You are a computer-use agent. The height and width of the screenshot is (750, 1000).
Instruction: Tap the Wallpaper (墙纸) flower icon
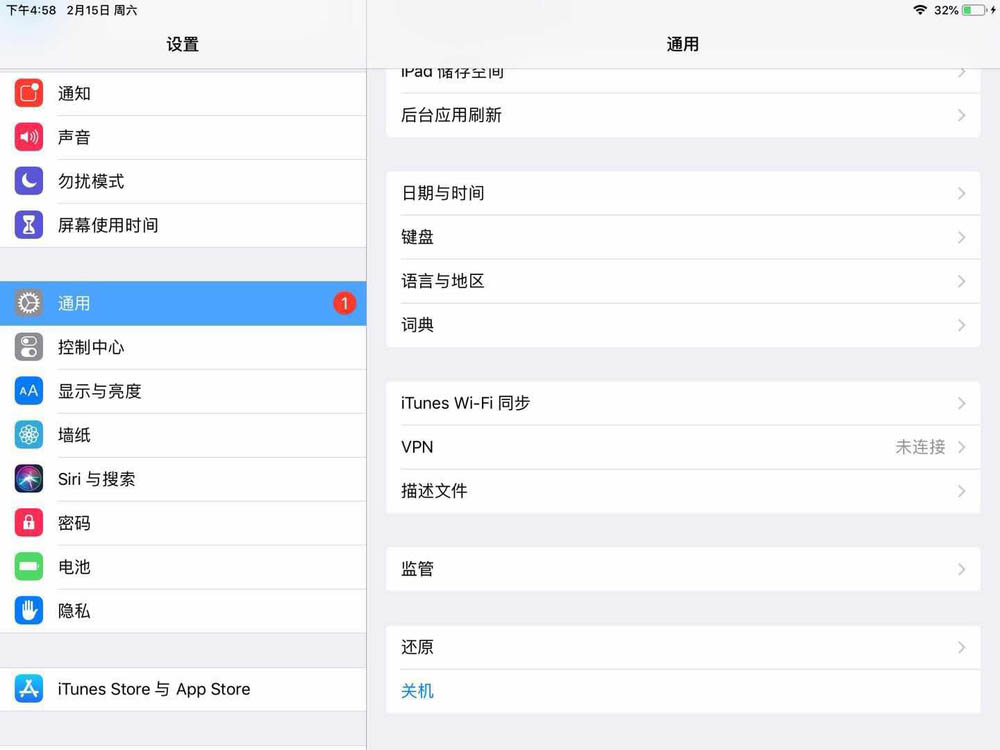[29, 436]
